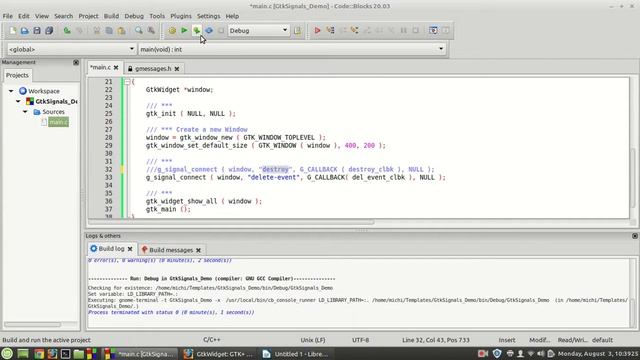Open the Find dialog with magnifier icon

click(139, 31)
